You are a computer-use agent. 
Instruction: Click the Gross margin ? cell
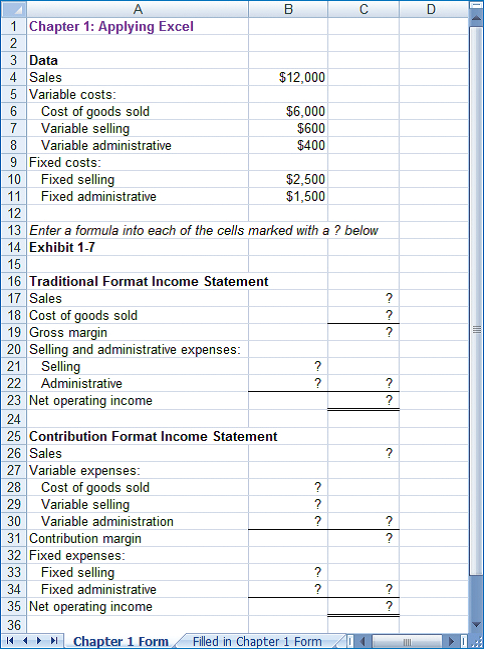pyautogui.click(x=364, y=332)
